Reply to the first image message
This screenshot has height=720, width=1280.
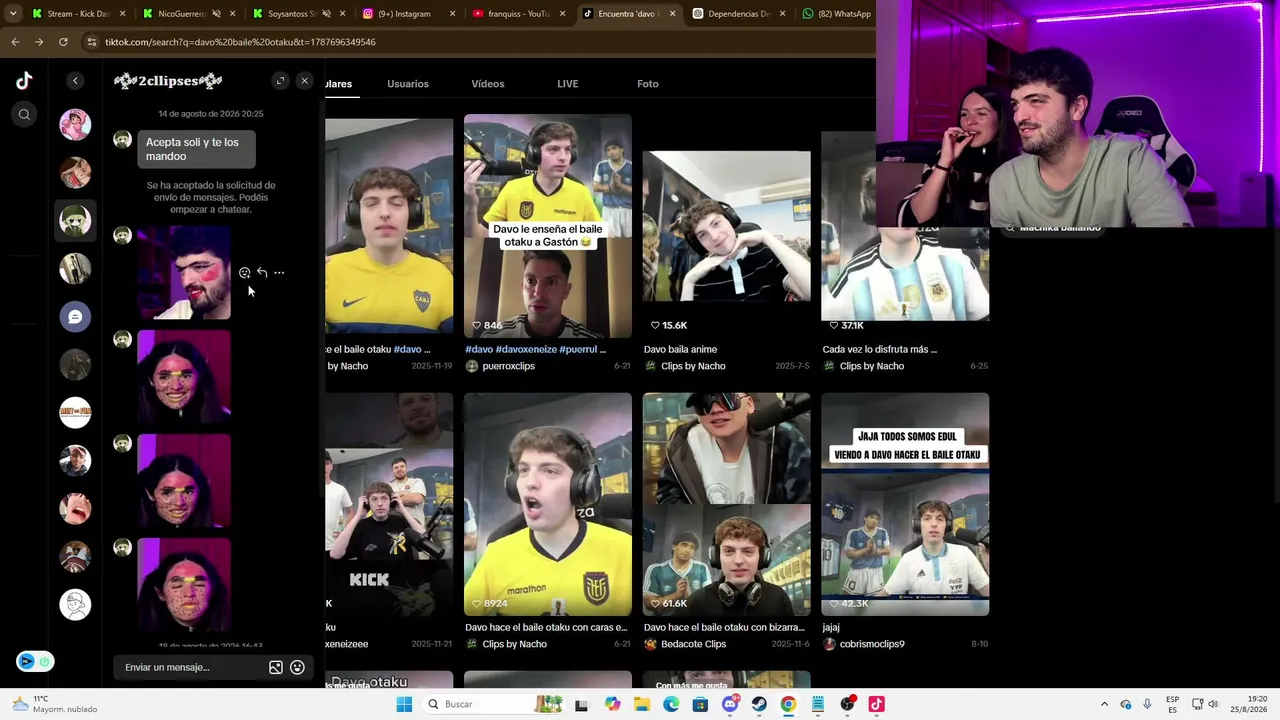(x=262, y=273)
